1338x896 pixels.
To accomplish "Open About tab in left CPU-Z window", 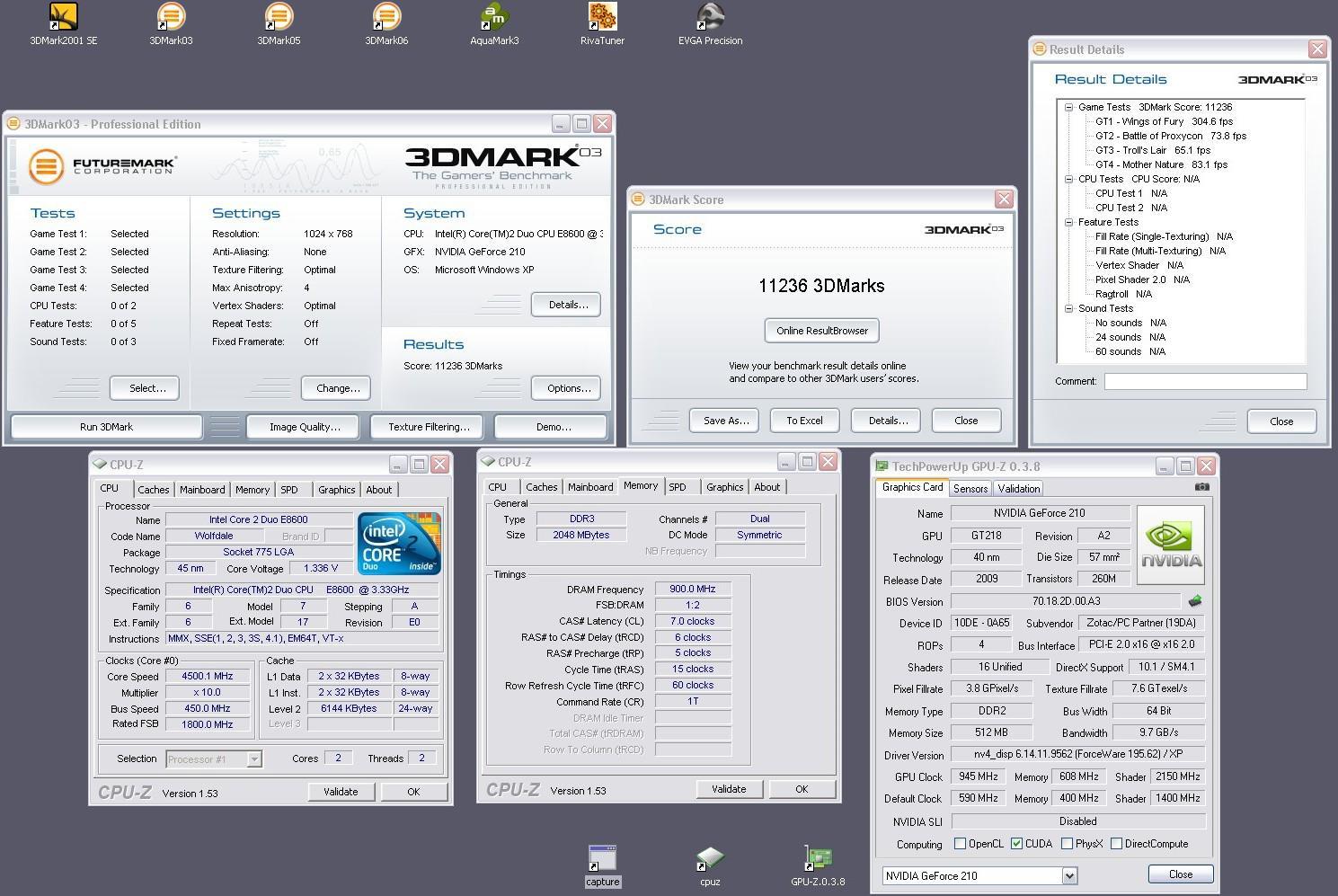I will (x=378, y=490).
